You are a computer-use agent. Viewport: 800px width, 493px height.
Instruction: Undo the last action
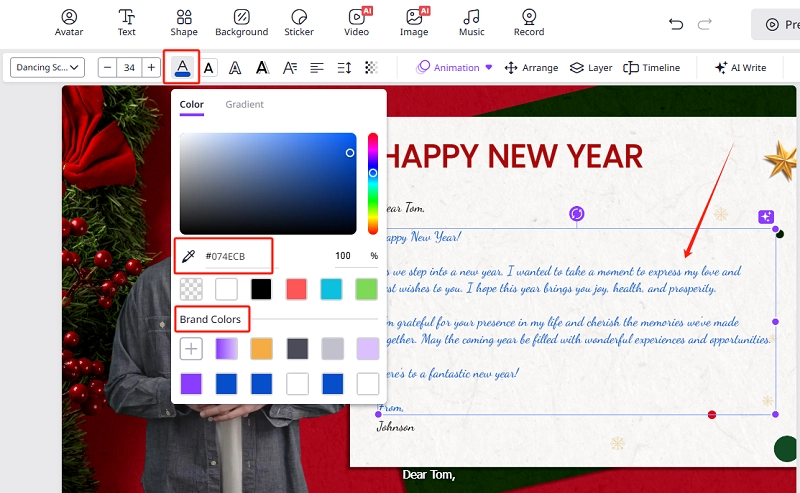[676, 24]
